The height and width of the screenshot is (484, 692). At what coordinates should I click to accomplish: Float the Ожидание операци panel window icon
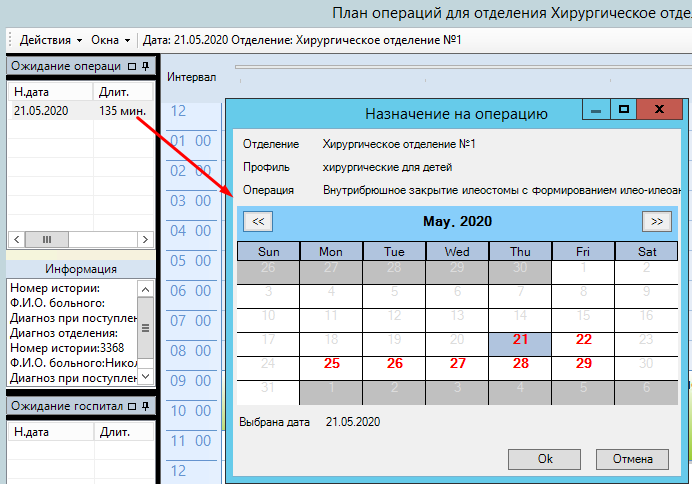pyautogui.click(x=132, y=66)
